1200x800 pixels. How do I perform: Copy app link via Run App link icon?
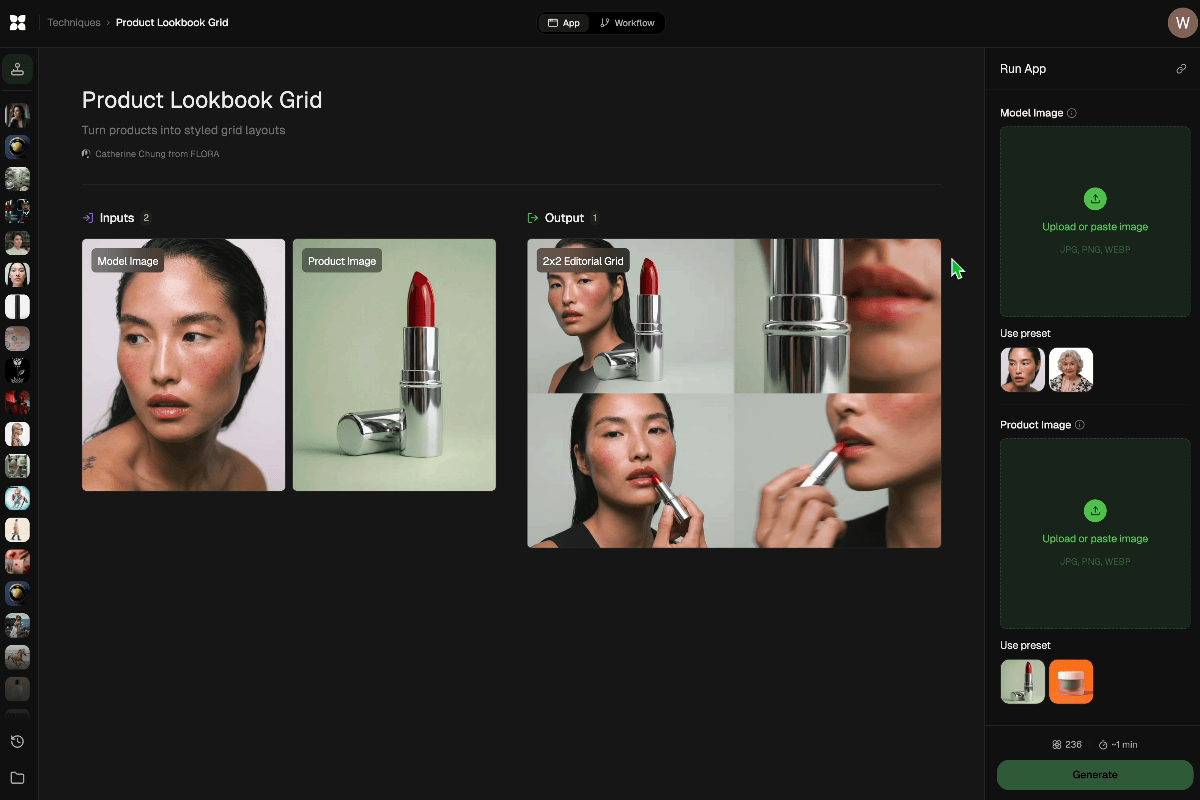click(x=1181, y=69)
